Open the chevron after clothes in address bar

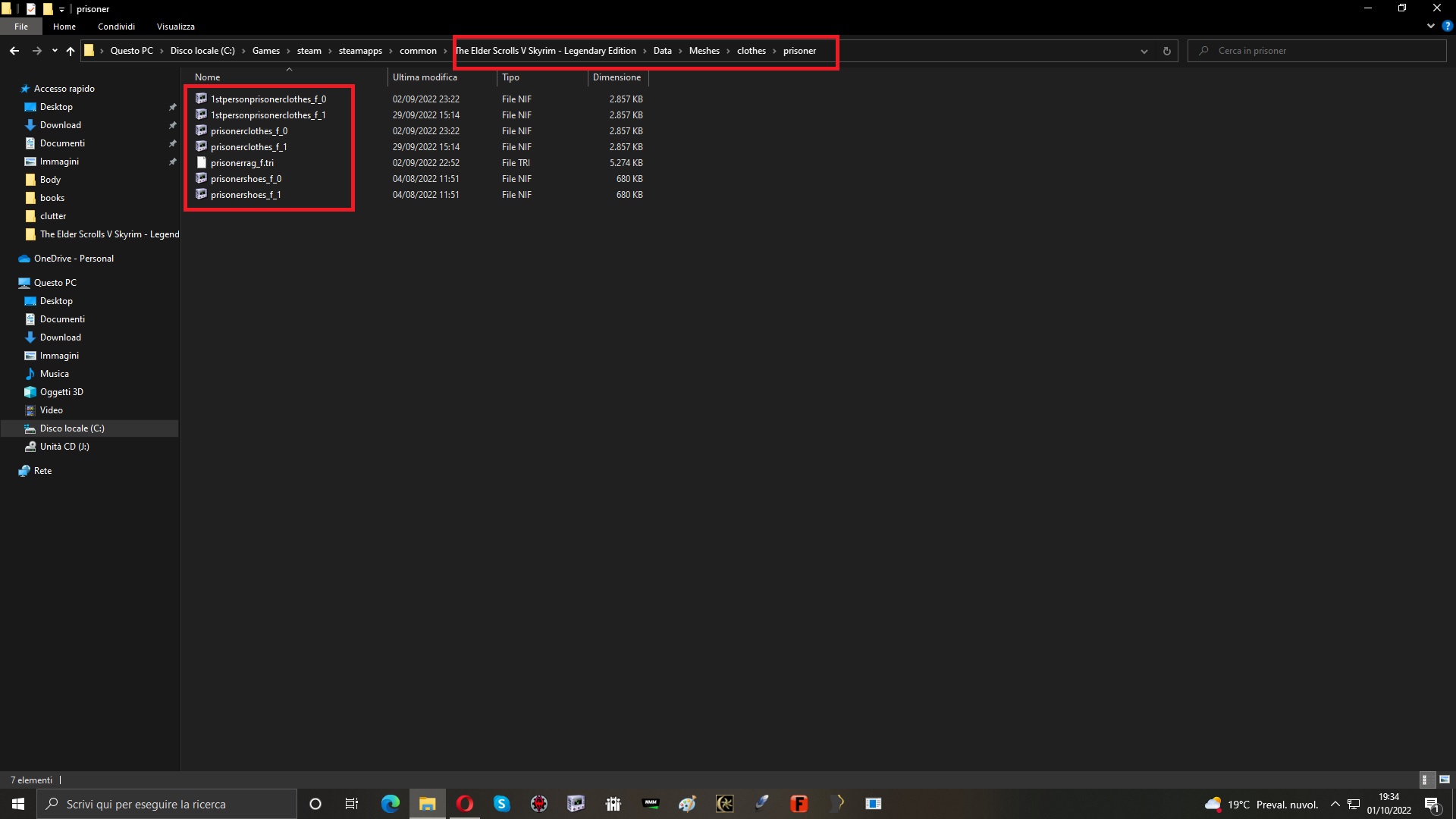(774, 51)
